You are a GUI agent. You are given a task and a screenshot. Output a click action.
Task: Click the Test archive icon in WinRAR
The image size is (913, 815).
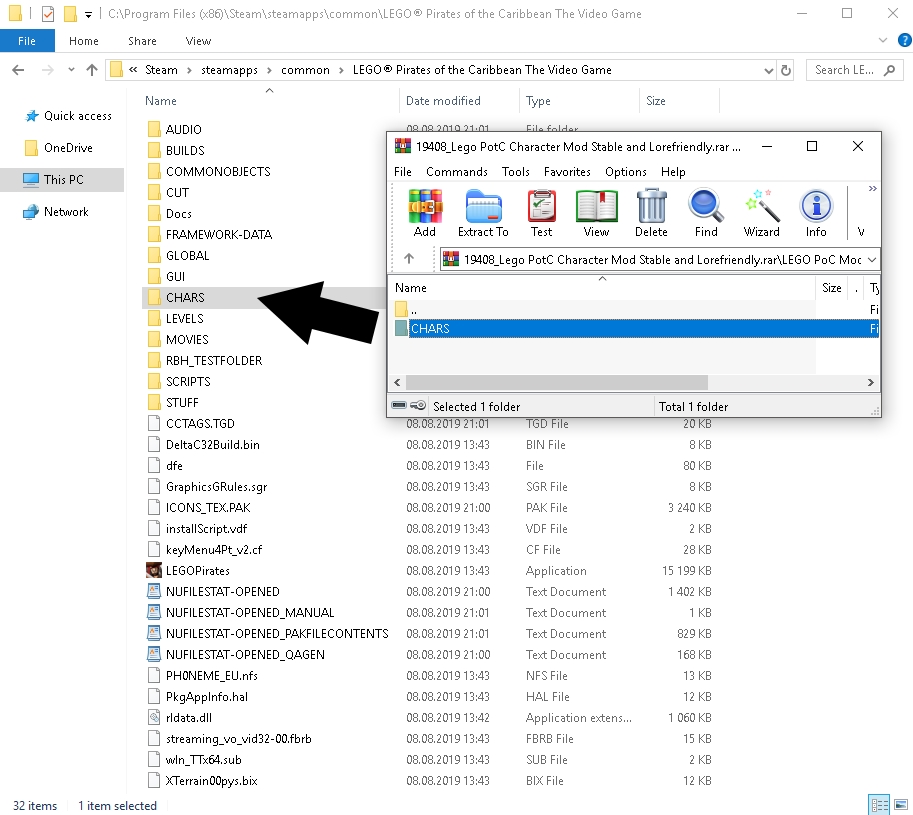click(542, 213)
